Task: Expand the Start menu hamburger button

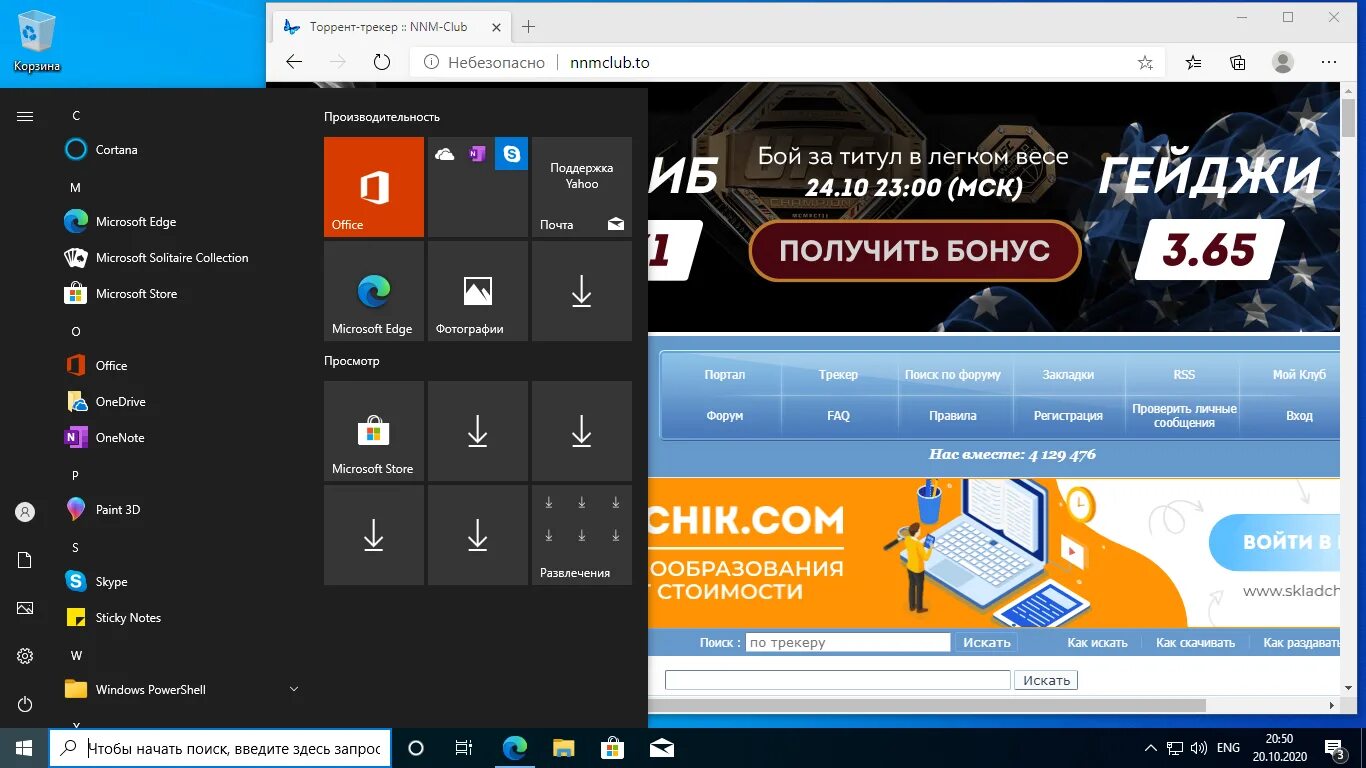Action: [x=25, y=117]
